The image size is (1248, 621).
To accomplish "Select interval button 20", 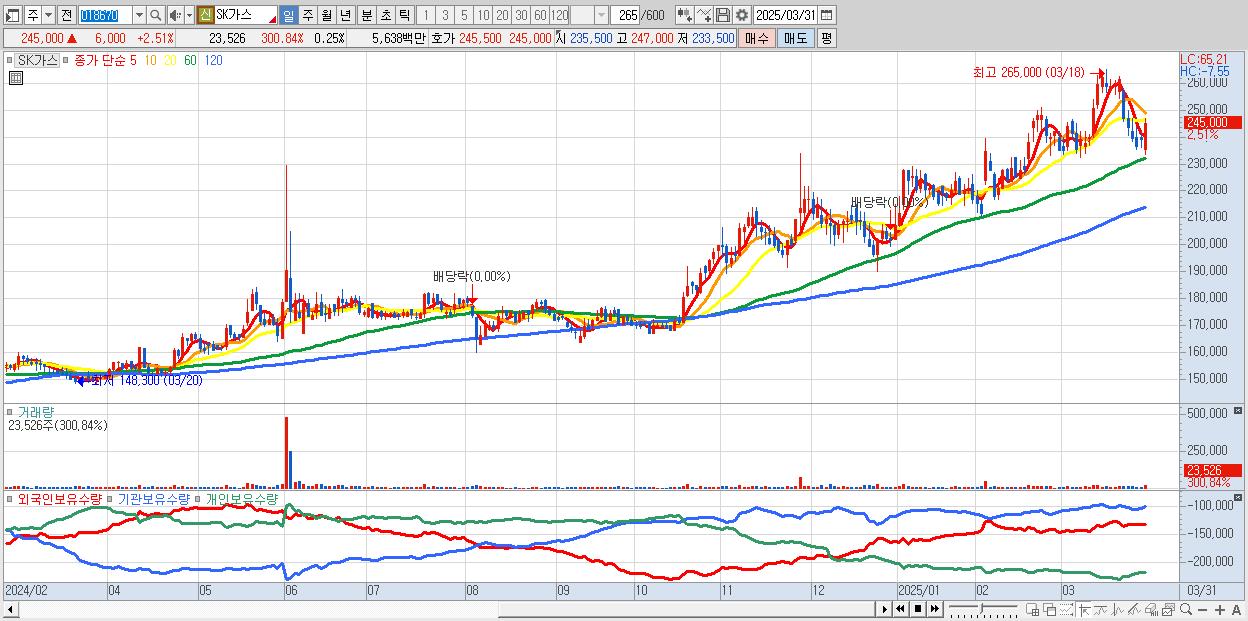I will pyautogui.click(x=502, y=15).
